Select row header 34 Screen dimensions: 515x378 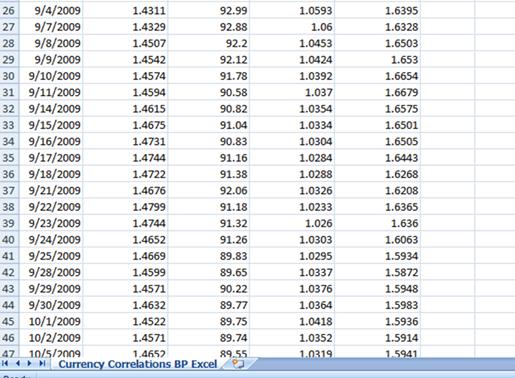pos(9,141)
